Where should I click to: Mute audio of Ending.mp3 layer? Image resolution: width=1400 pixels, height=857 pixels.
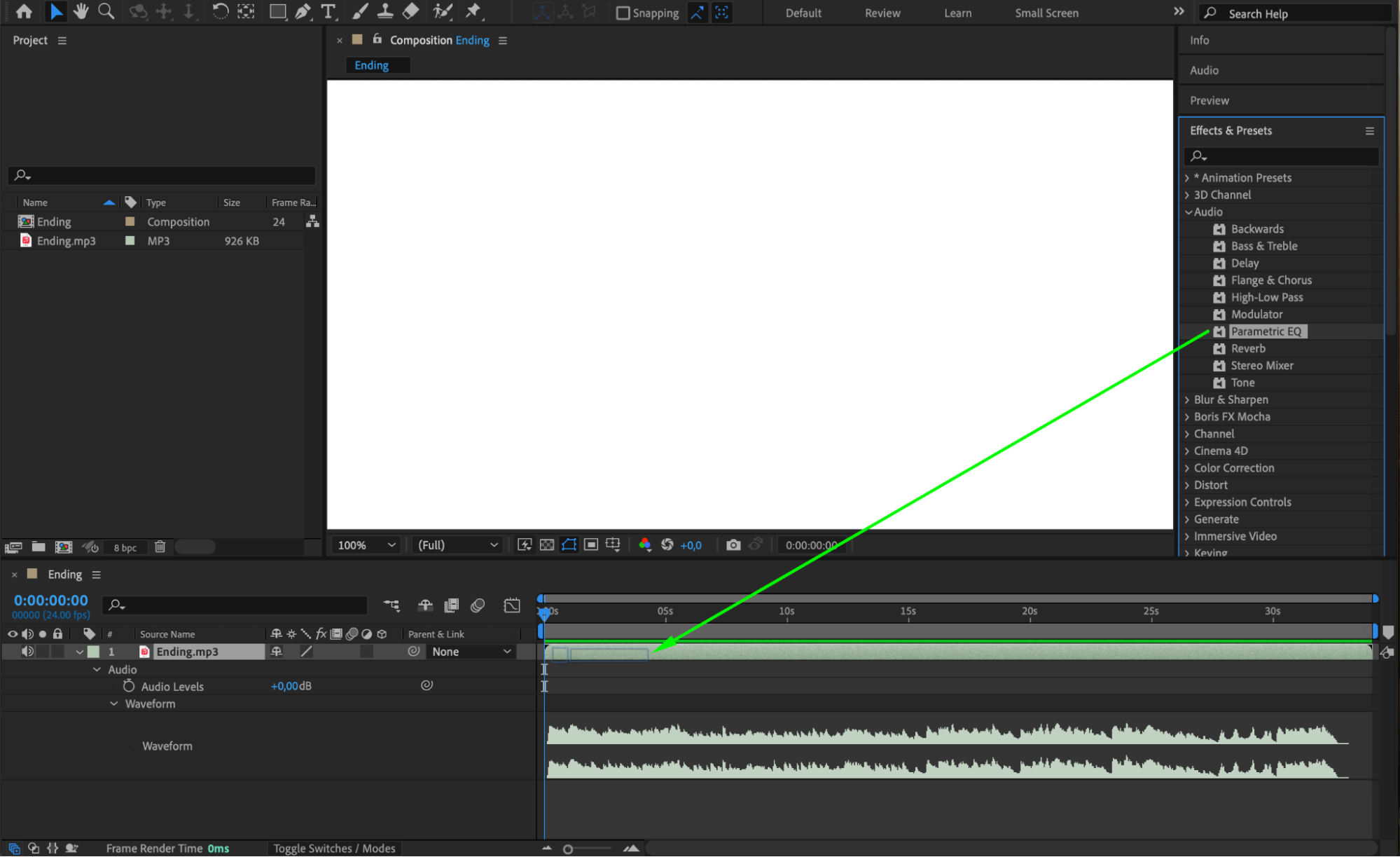(x=27, y=652)
